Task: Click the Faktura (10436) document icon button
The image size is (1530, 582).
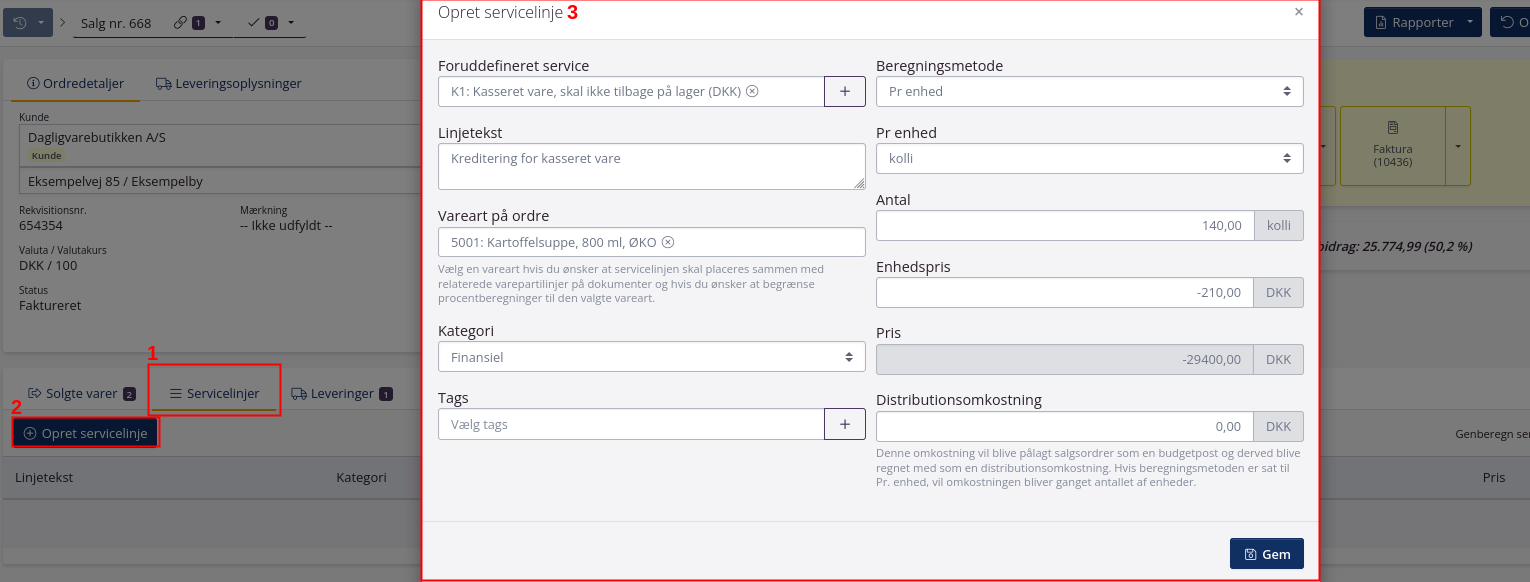Action: pyautogui.click(x=1392, y=146)
